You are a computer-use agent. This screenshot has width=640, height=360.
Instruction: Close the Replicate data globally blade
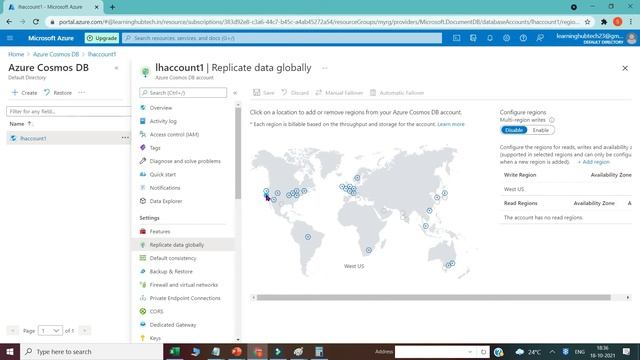(x=625, y=68)
